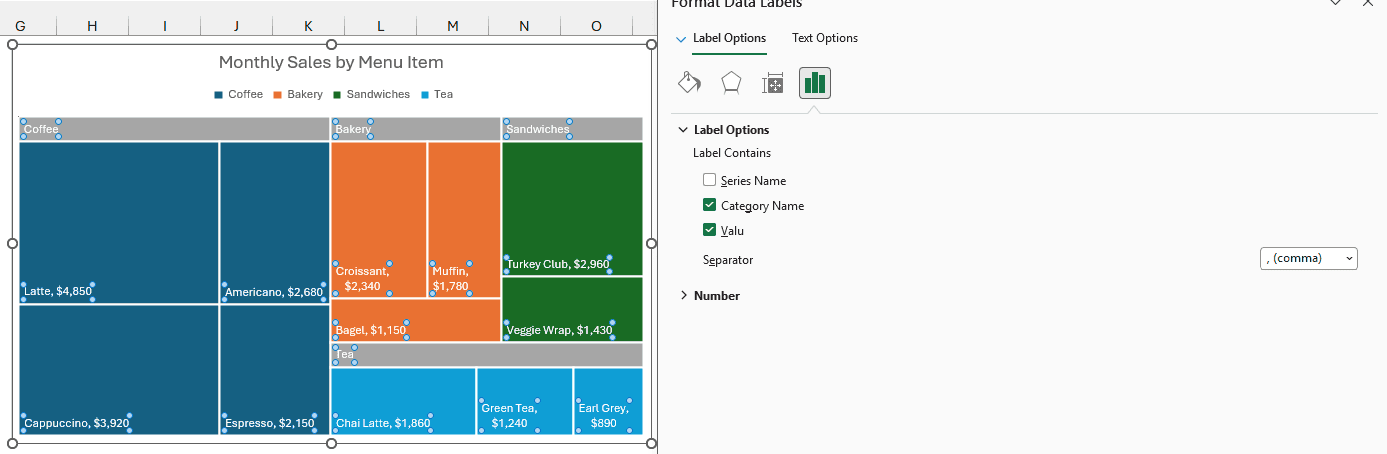Click the Coffee category banner
This screenshot has width=1387, height=454.
click(x=174, y=129)
